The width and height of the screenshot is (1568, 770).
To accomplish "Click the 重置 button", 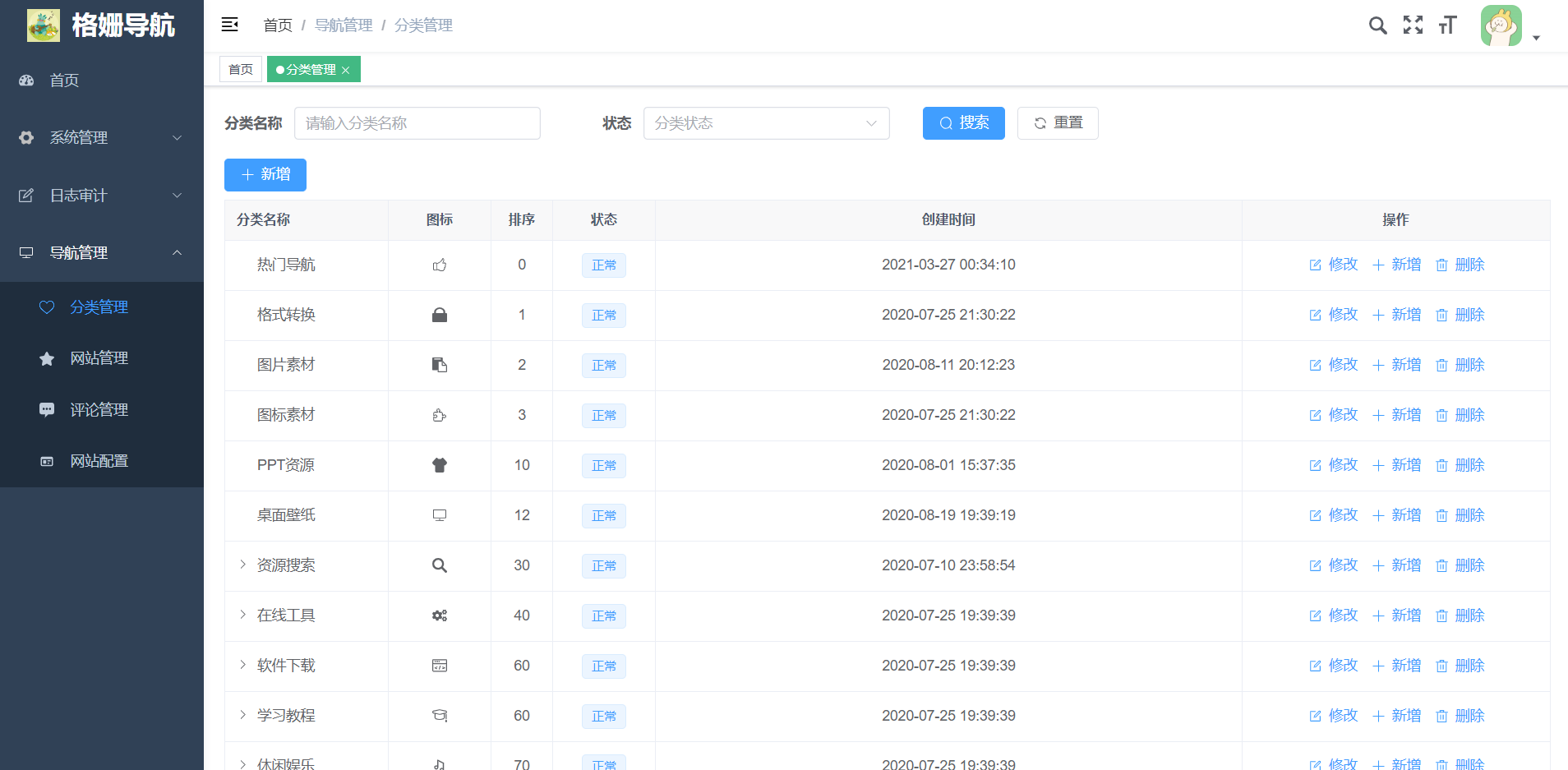I will coord(1058,123).
